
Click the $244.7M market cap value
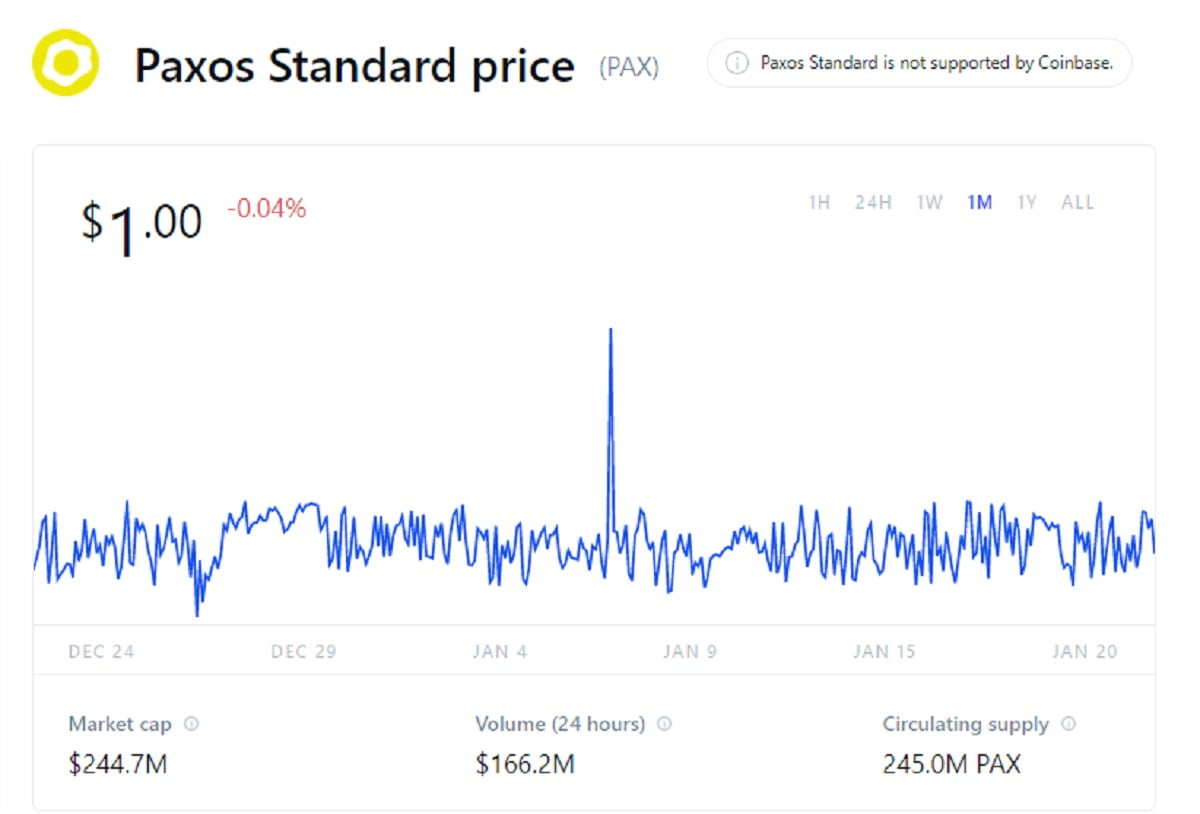click(118, 765)
